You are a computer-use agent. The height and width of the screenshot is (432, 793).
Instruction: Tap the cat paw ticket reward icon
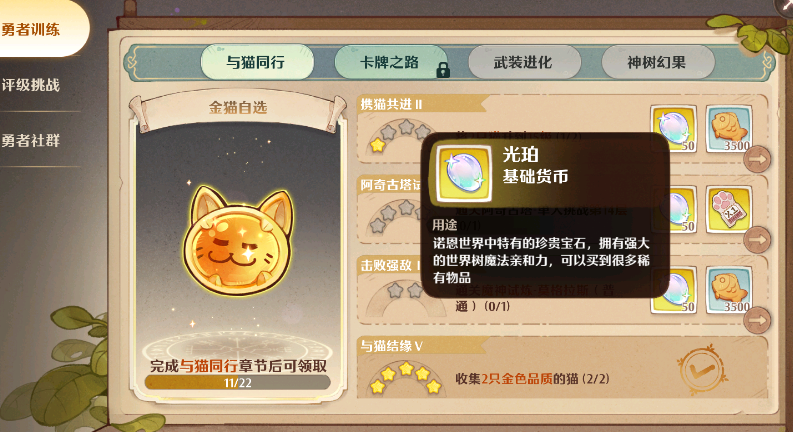pos(729,209)
